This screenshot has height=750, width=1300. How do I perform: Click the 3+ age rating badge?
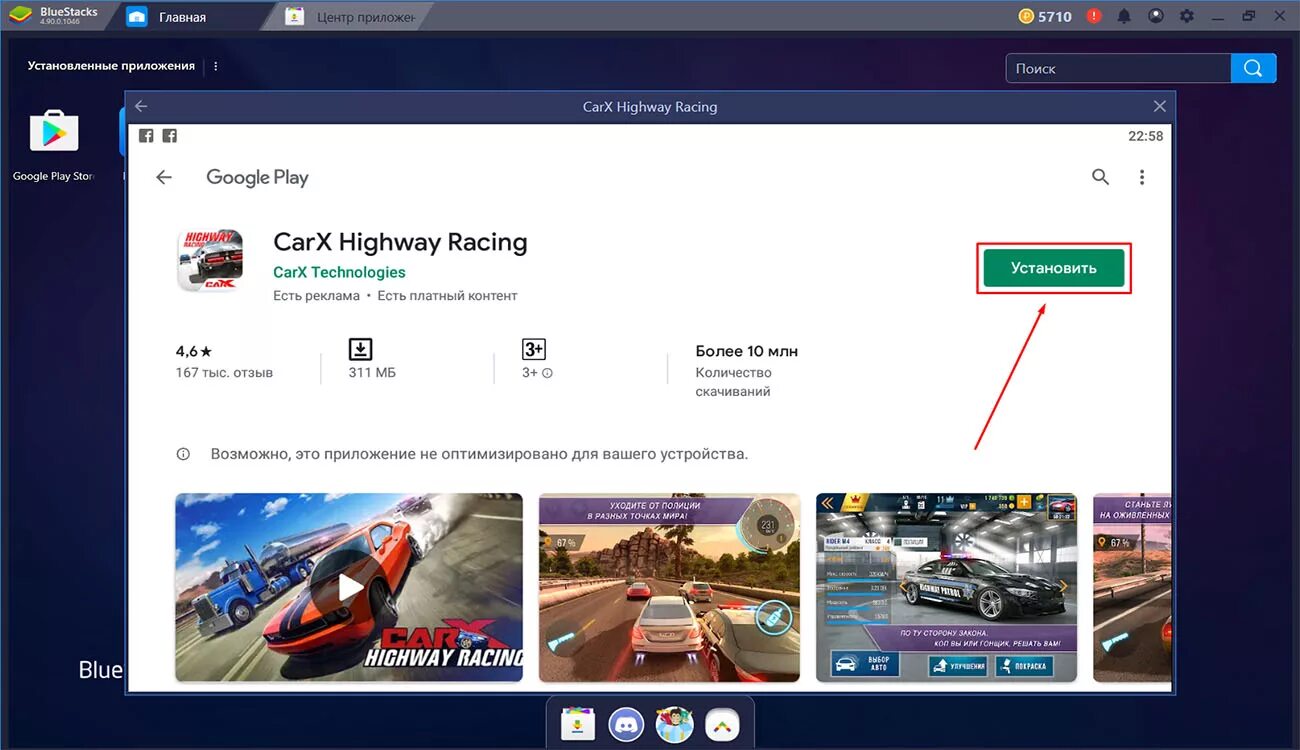click(534, 349)
